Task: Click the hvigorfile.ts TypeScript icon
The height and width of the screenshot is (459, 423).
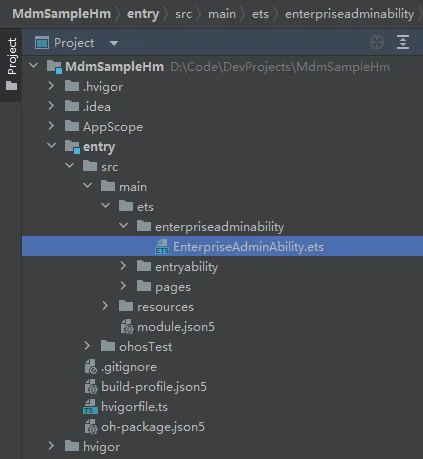Action: click(90, 407)
